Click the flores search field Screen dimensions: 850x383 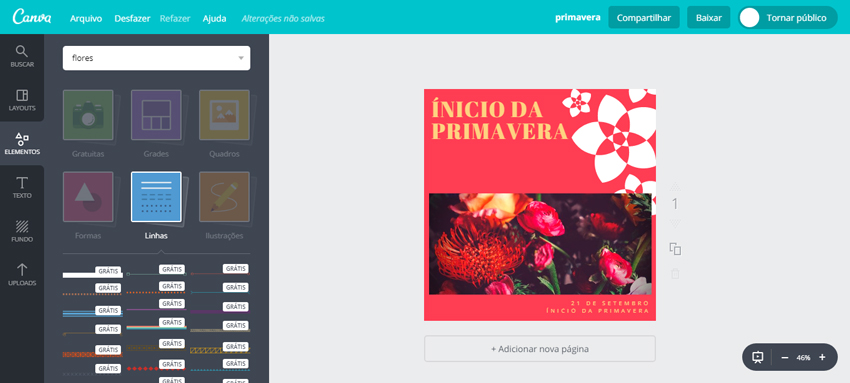pyautogui.click(x=157, y=58)
